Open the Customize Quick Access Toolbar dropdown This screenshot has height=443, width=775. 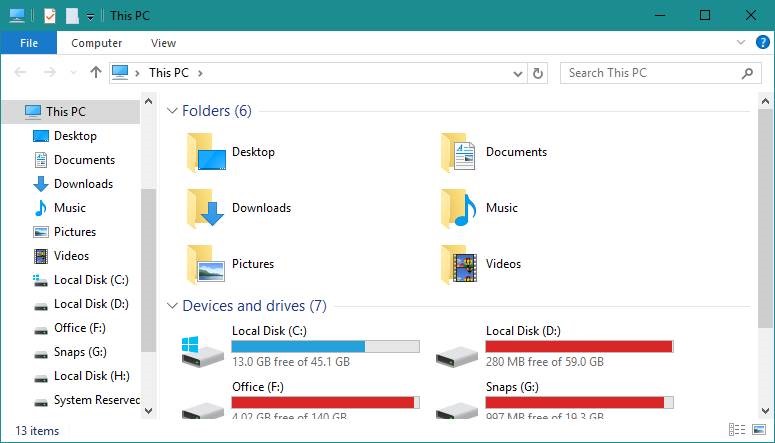click(90, 16)
